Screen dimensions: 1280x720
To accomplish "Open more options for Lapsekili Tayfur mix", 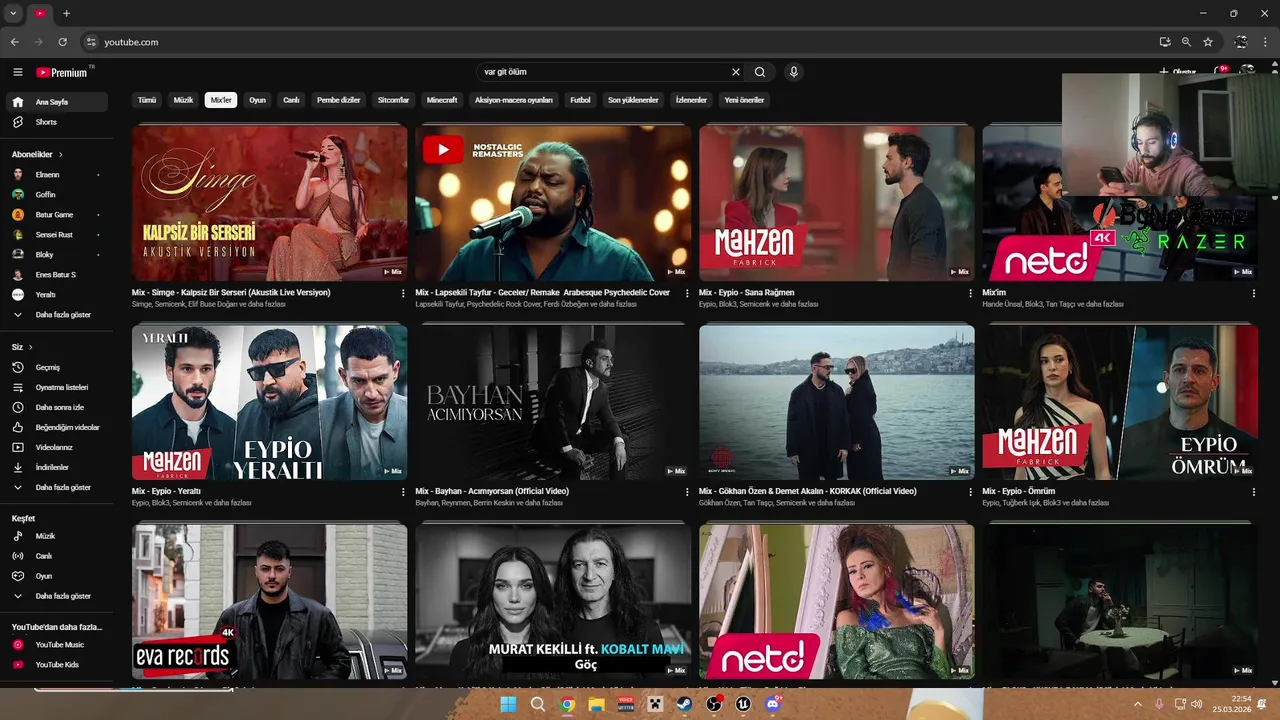I will (x=687, y=293).
